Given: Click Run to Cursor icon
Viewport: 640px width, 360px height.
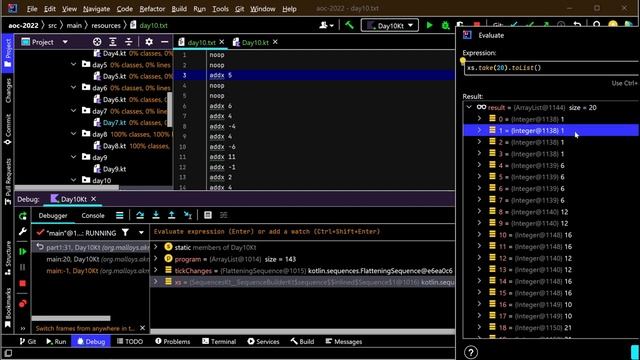Looking at the screenshot, I should point(188,215).
